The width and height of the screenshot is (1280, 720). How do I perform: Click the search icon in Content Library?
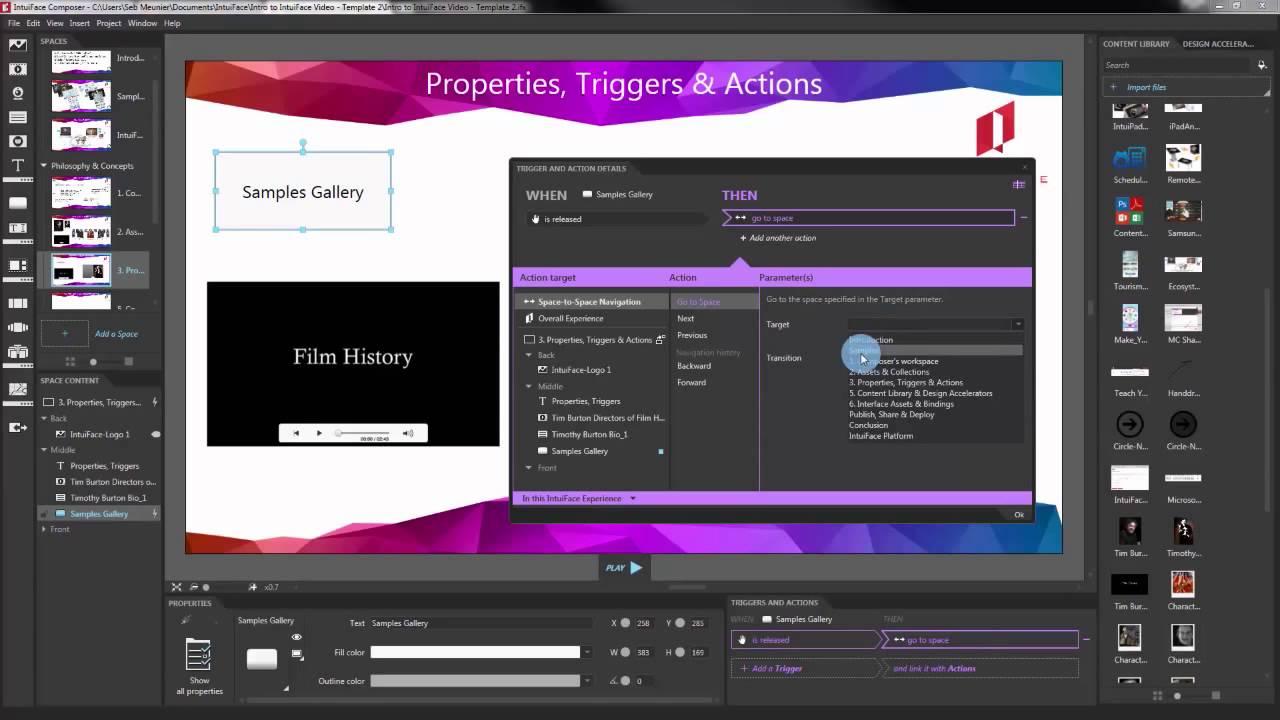(x=1261, y=65)
